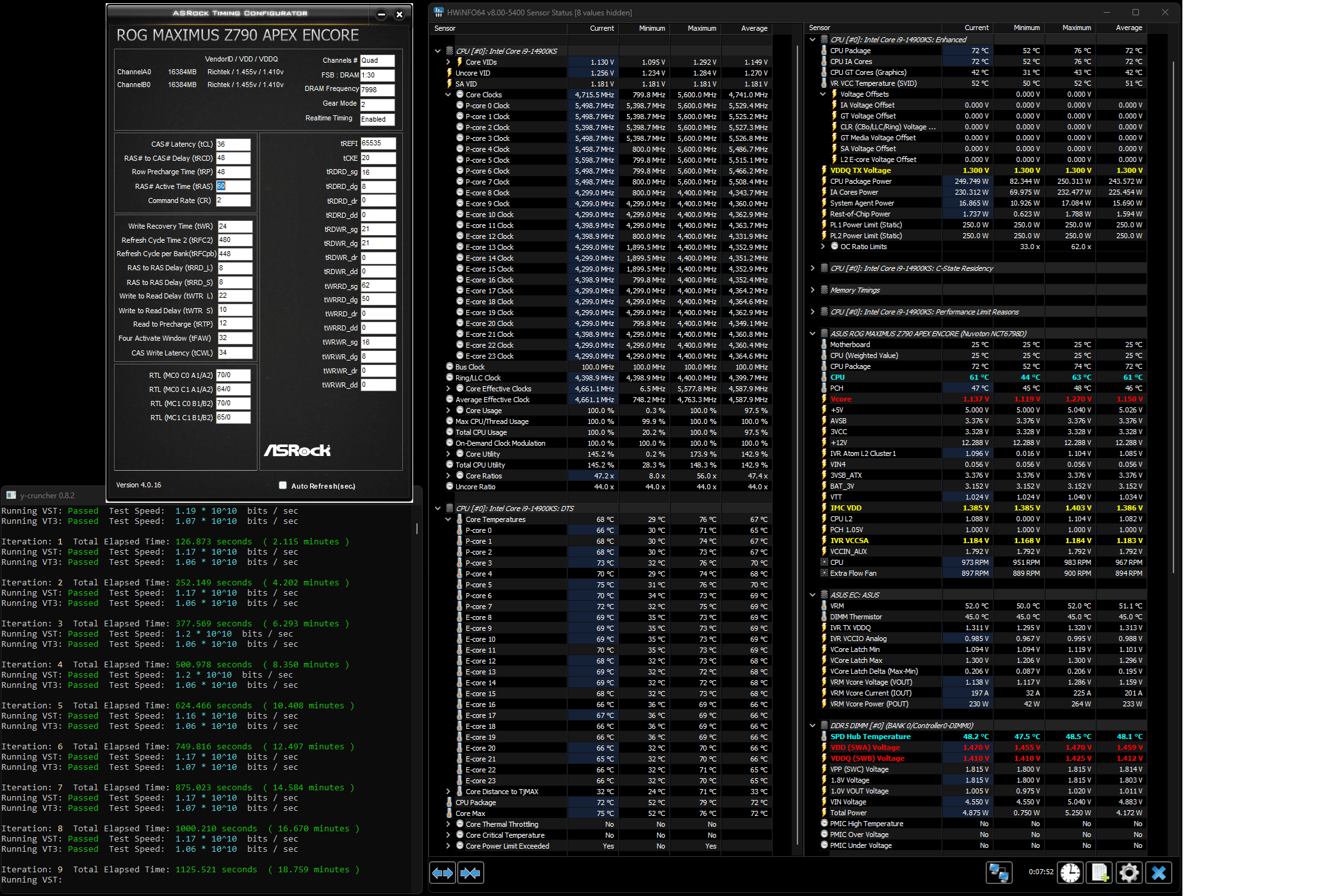Viewport: 1322px width, 896px height.
Task: Click the HWiNFO64 title bar app icon
Action: pyautogui.click(x=439, y=12)
